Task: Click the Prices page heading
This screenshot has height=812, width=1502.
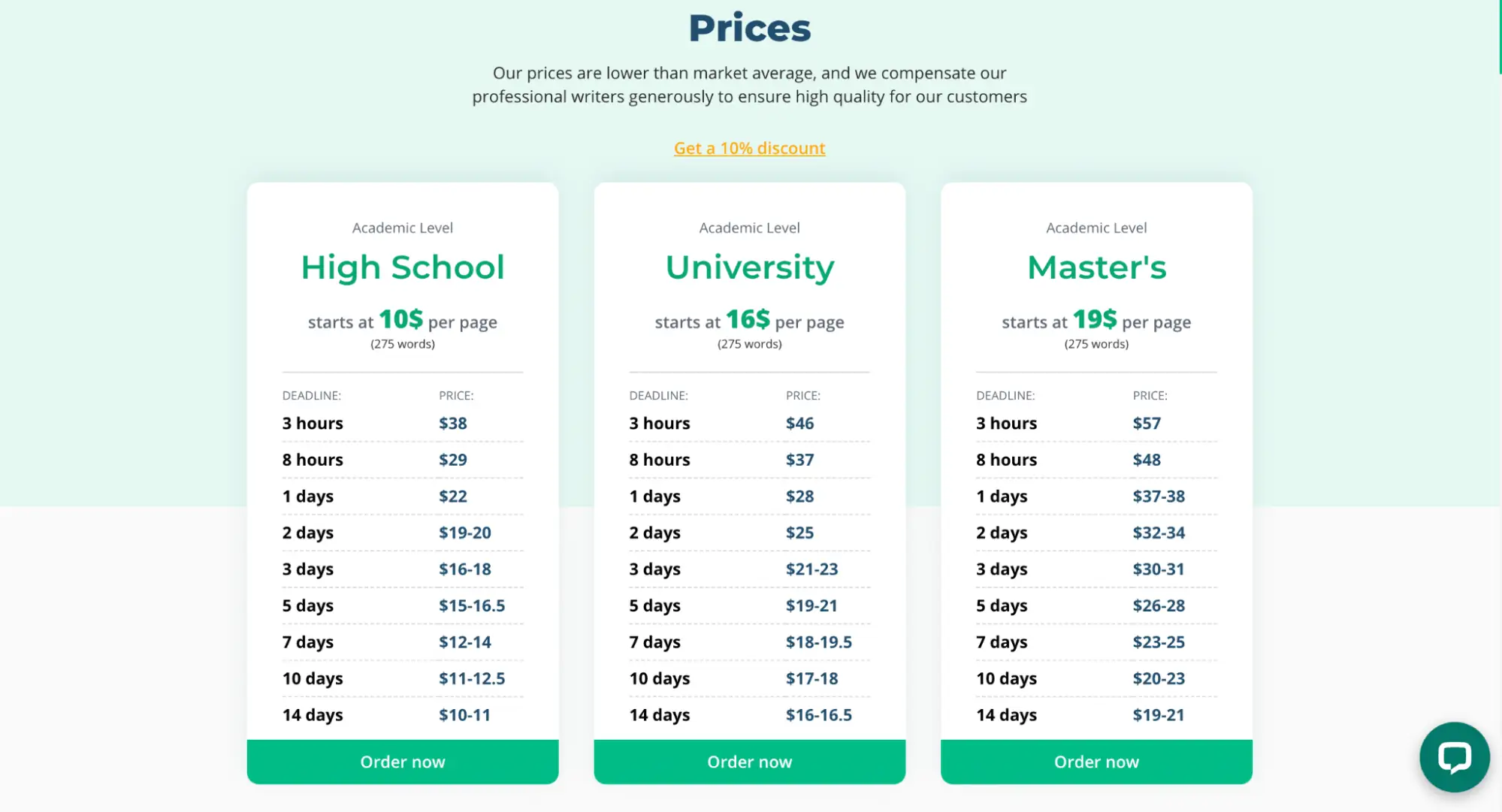Action: click(748, 27)
